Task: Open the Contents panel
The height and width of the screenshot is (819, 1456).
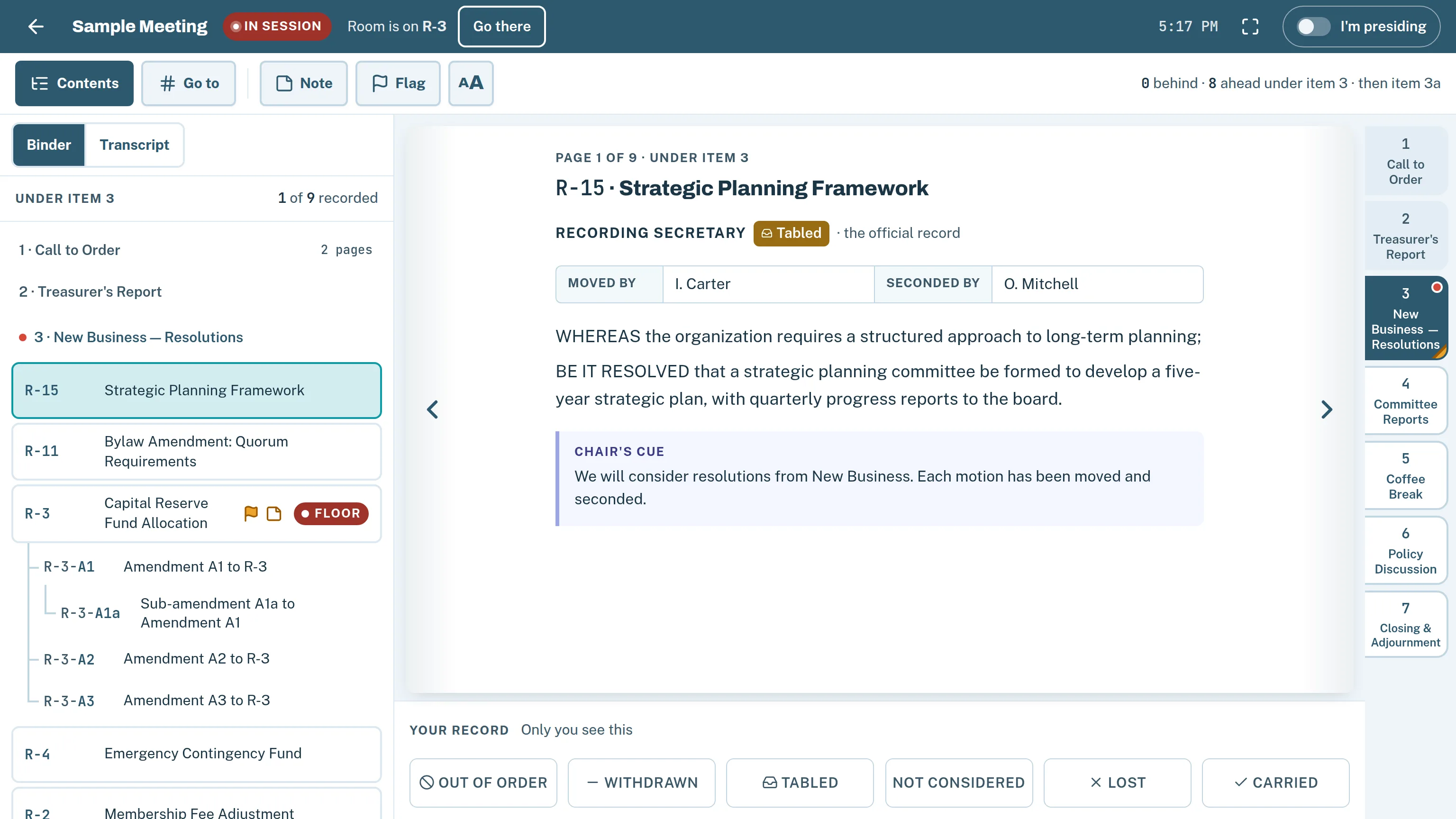Action: (74, 83)
